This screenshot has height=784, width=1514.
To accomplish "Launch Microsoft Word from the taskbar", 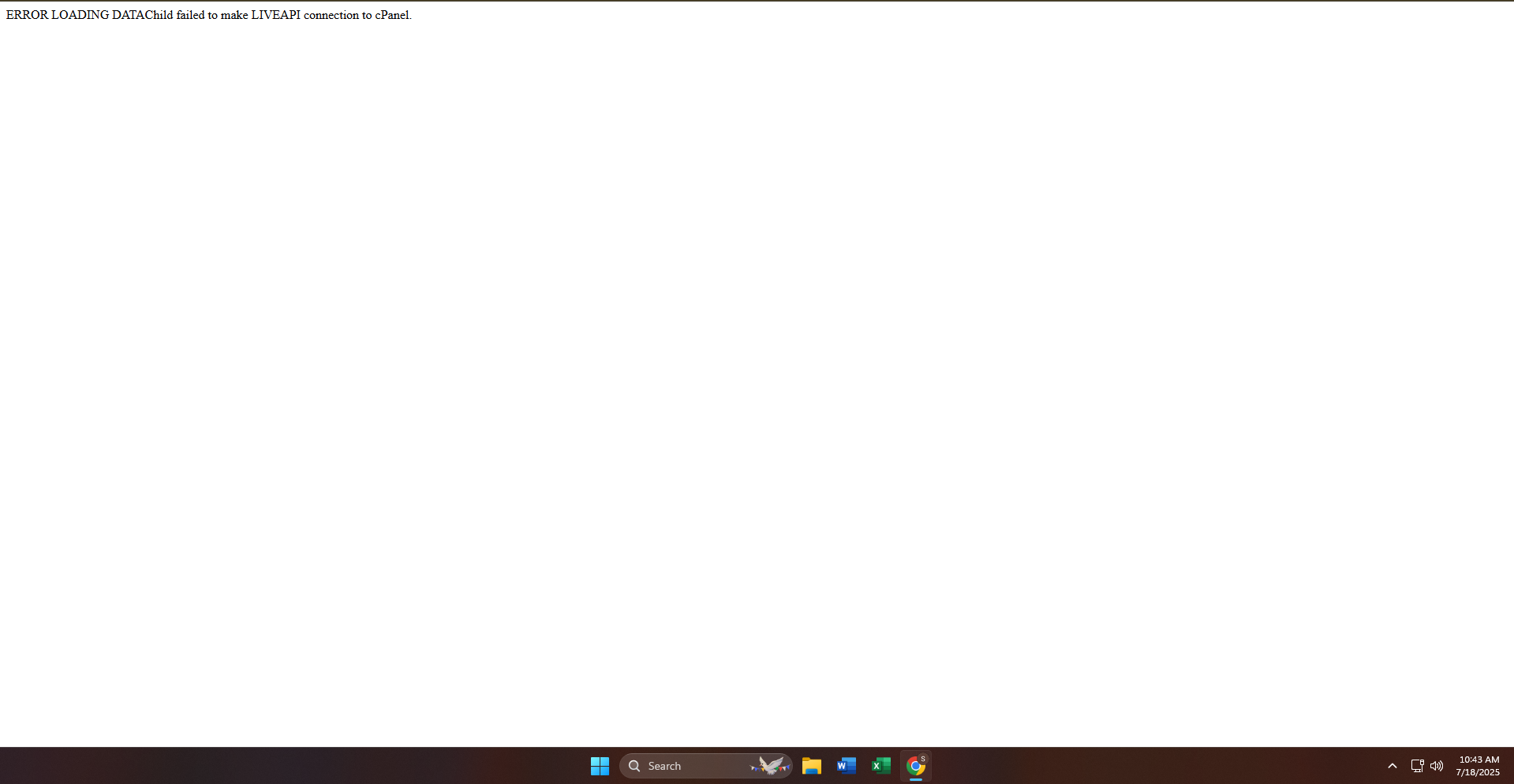I will coord(846,766).
